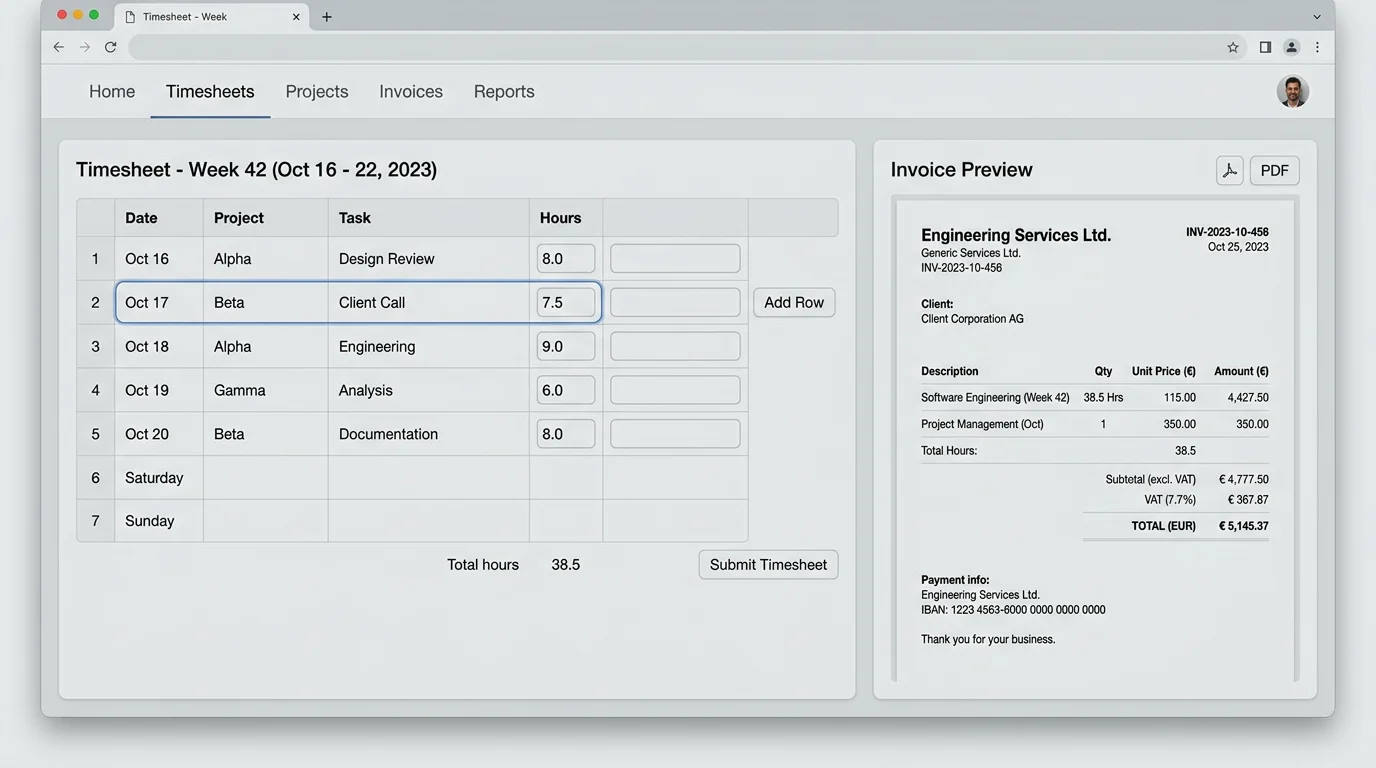Switch to the Invoices tab
This screenshot has width=1376, height=768.
coord(410,91)
